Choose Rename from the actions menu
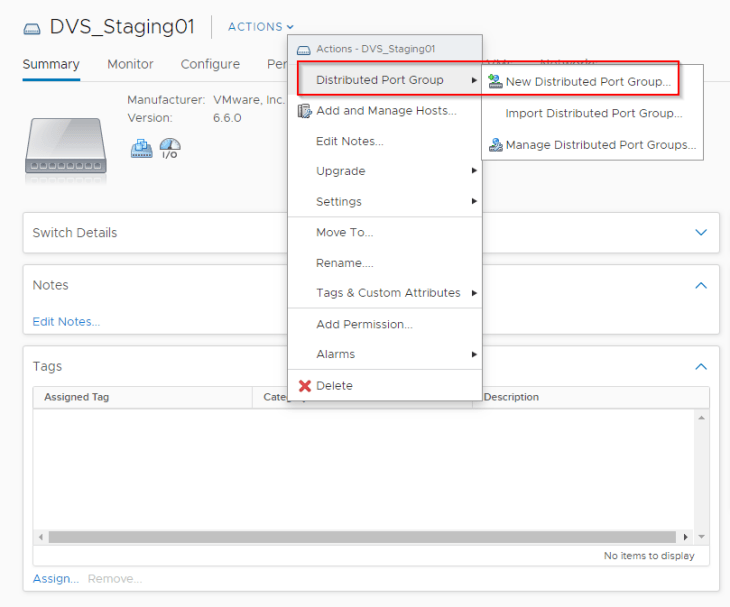 pyautogui.click(x=344, y=263)
